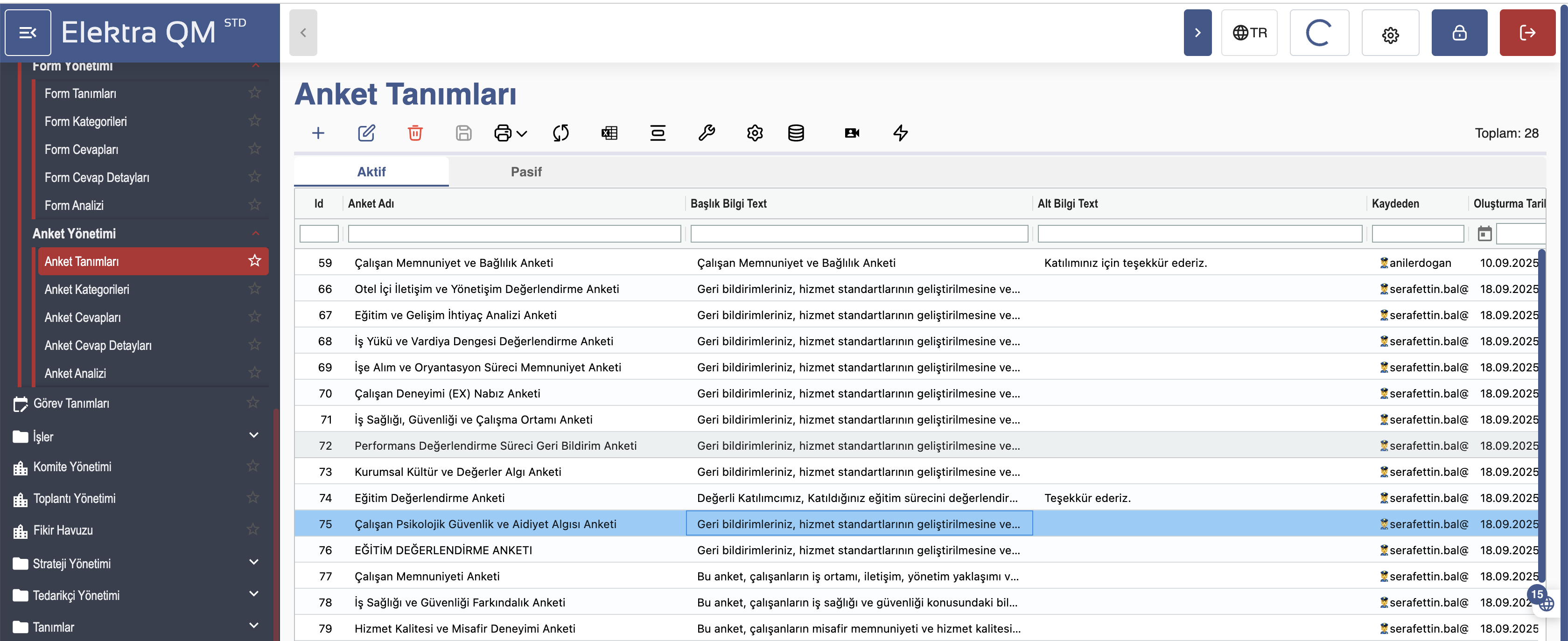Toggle favorite star next to Form Analizi

[254, 205]
